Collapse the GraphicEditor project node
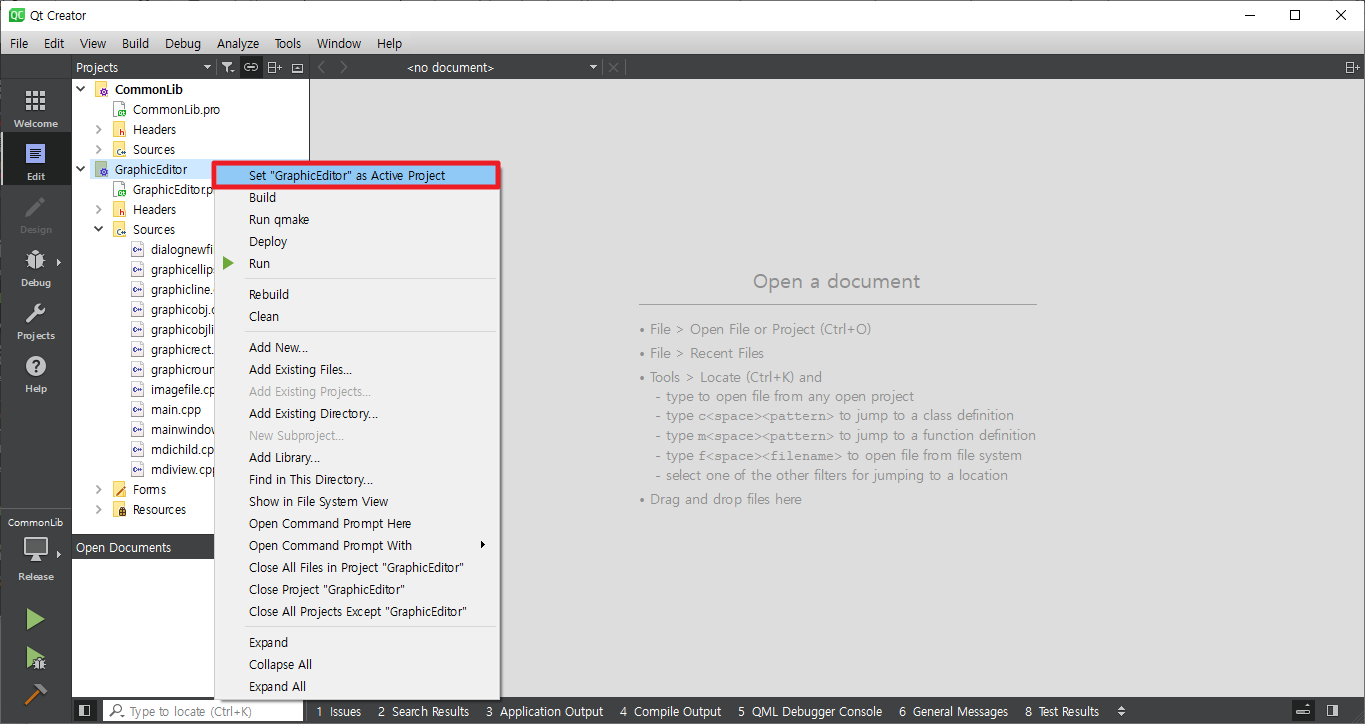This screenshot has width=1365, height=724. (x=81, y=169)
